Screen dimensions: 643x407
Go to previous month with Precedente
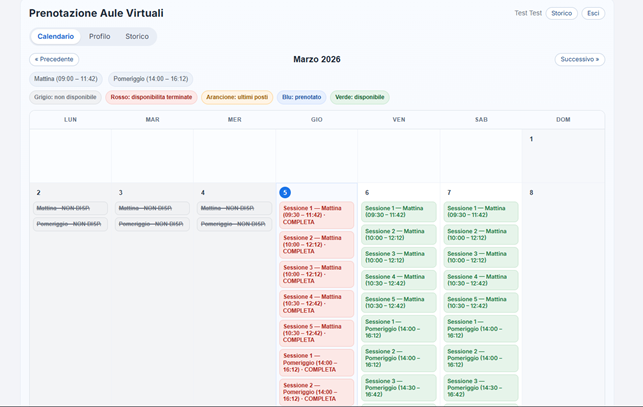[x=54, y=60]
